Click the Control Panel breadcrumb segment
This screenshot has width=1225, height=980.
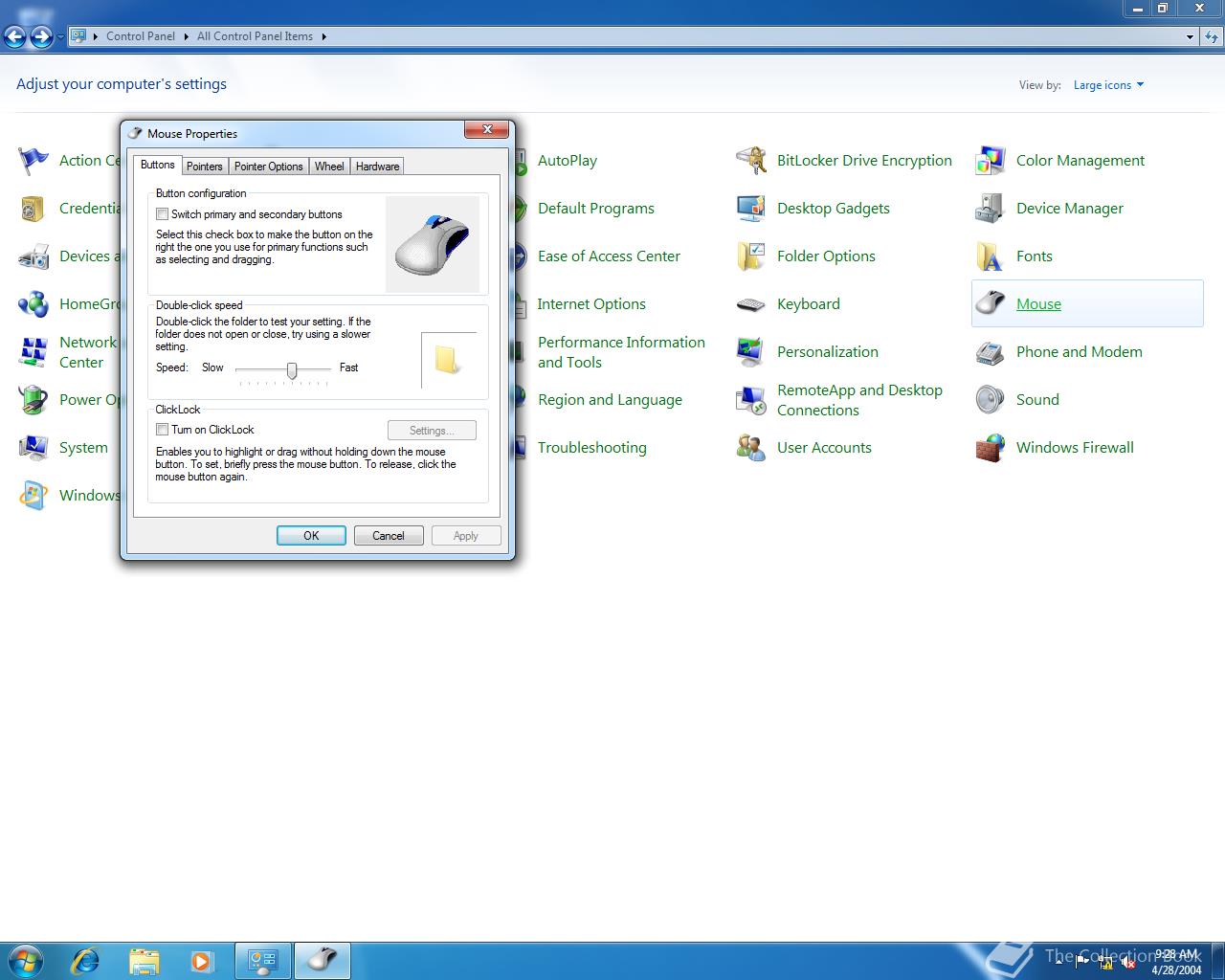[x=141, y=36]
